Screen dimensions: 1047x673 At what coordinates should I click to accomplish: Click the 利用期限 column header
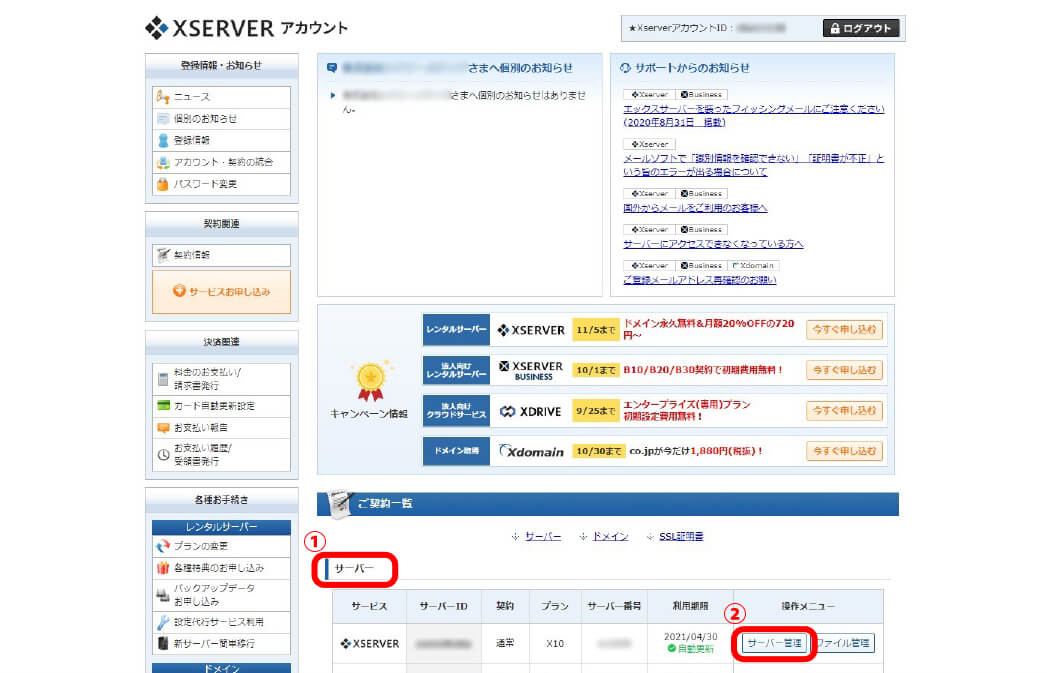click(x=690, y=606)
